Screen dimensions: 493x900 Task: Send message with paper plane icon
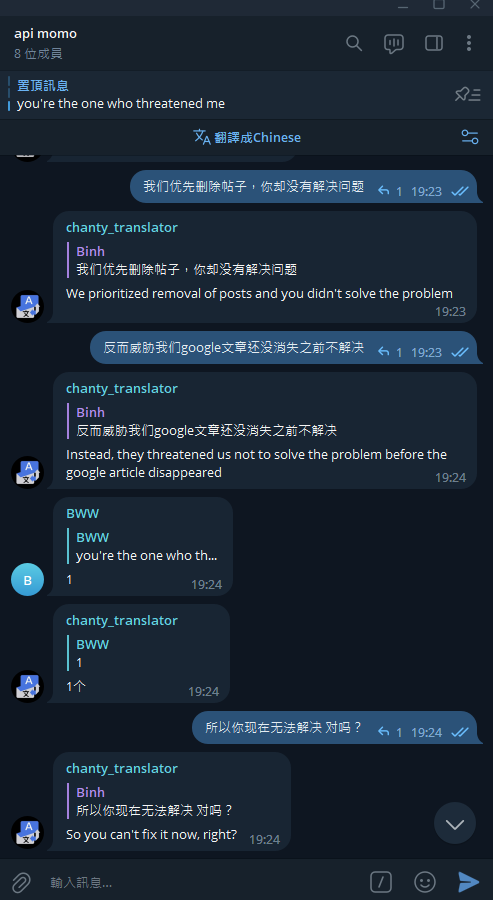pos(468,882)
